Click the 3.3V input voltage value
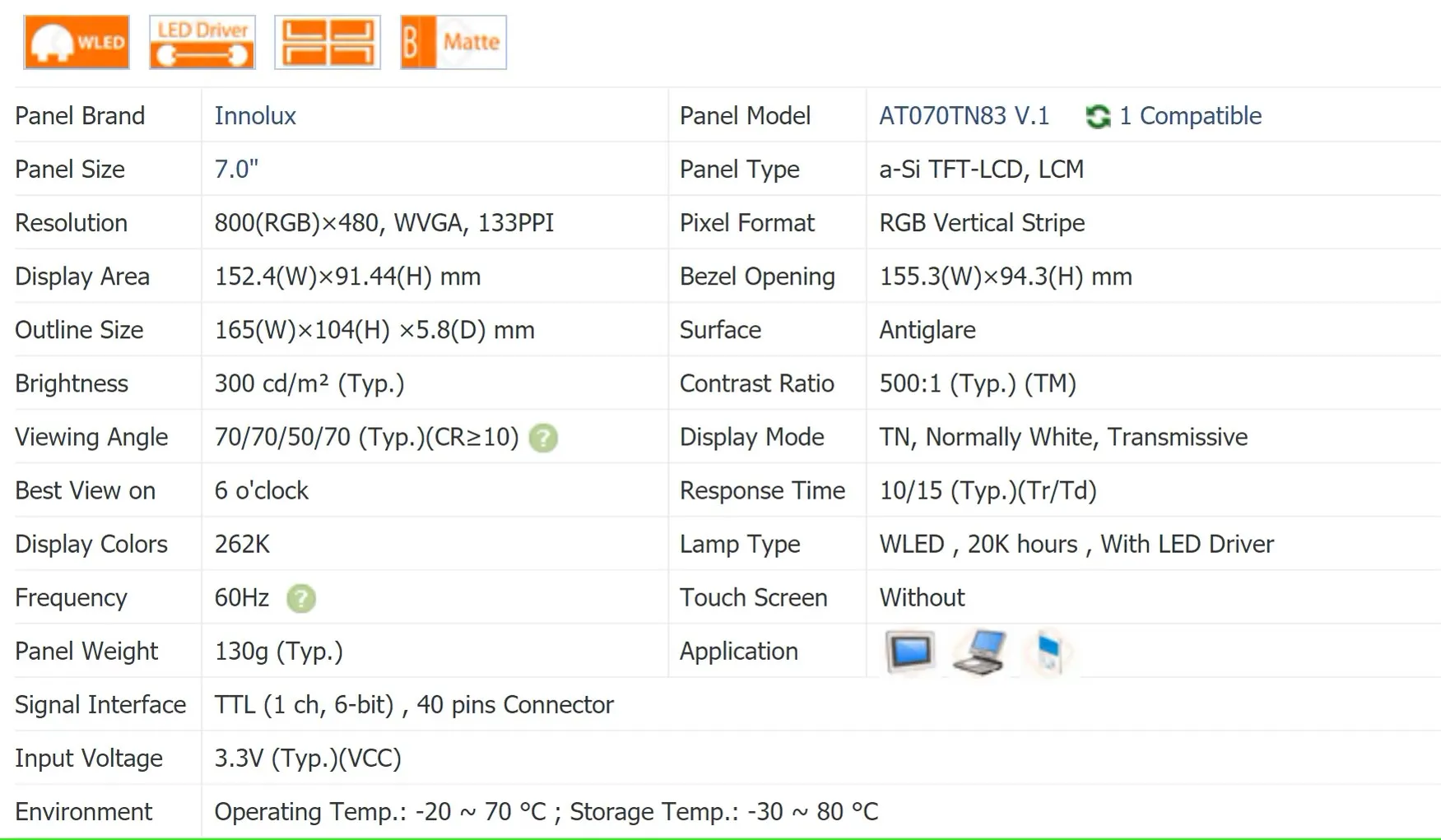 click(308, 759)
